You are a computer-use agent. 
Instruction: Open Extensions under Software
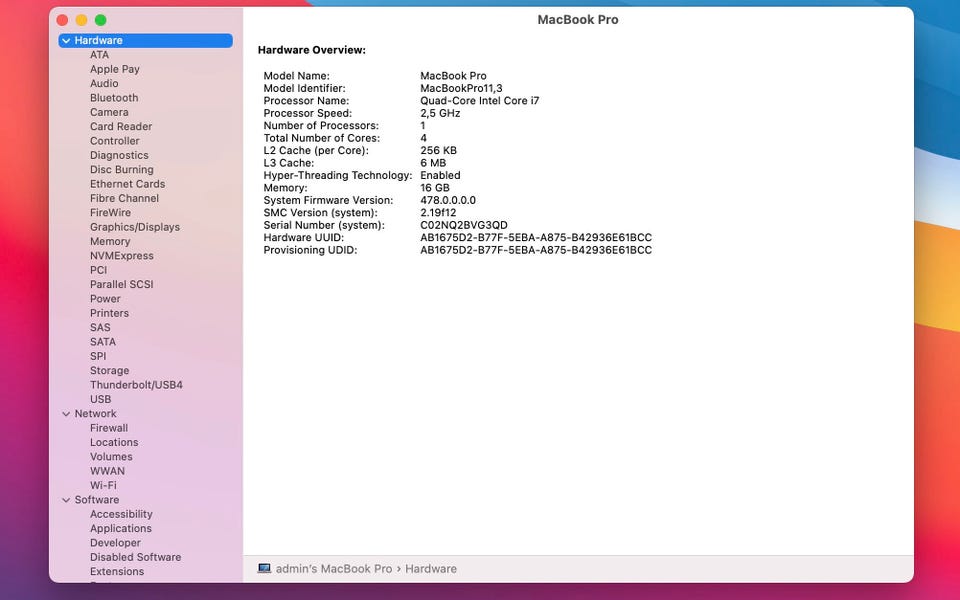117,572
